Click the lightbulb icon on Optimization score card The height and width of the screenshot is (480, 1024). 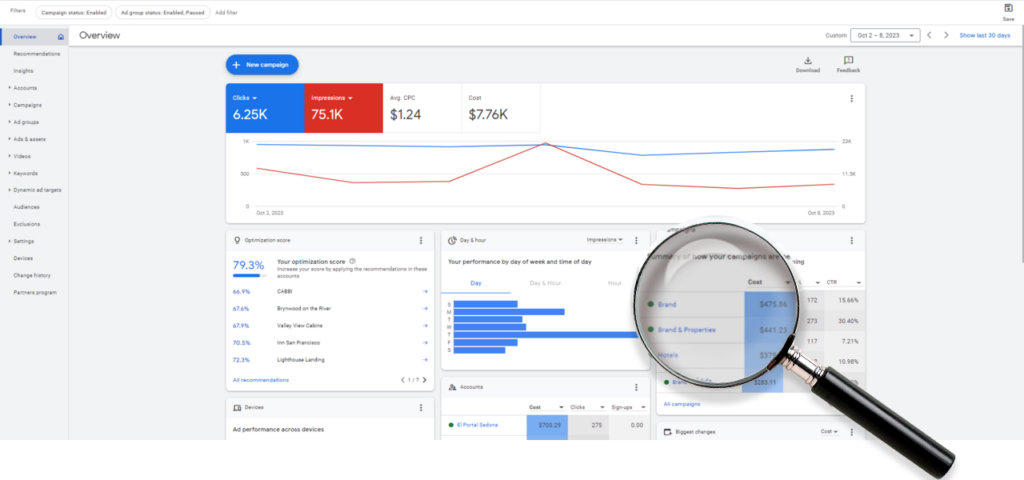tap(237, 240)
